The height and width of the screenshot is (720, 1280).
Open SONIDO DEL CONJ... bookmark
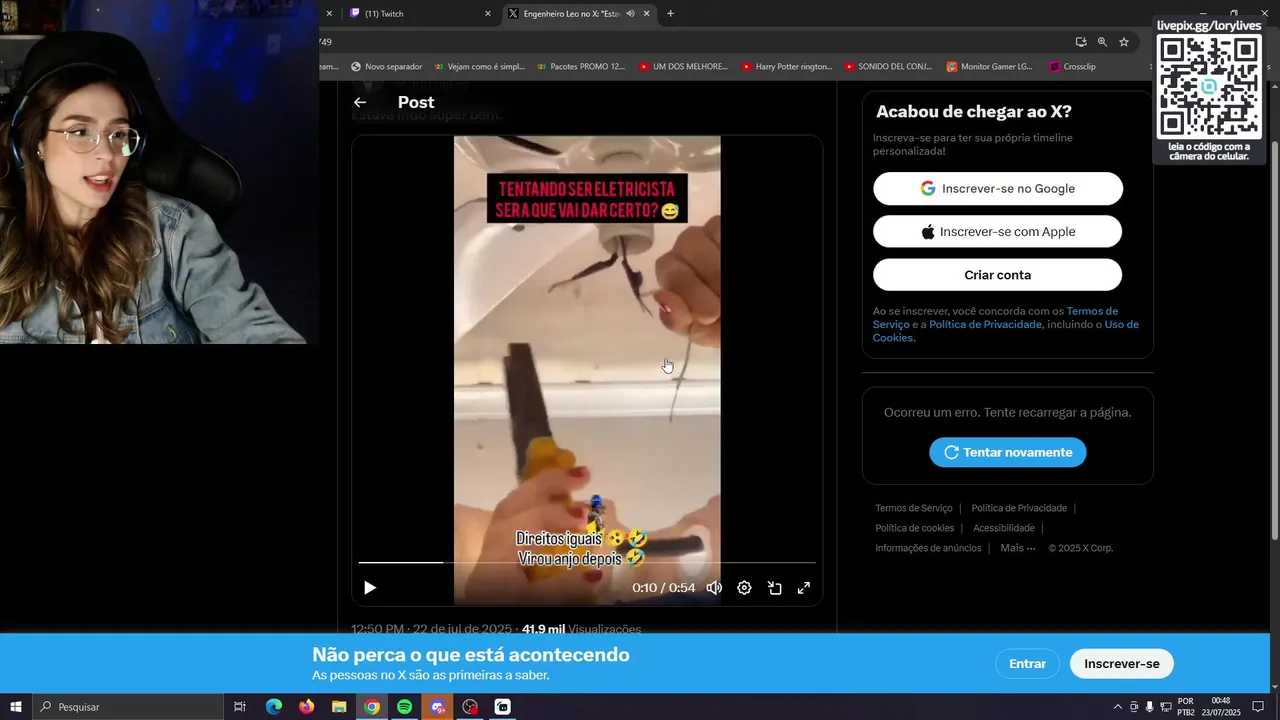pos(888,67)
